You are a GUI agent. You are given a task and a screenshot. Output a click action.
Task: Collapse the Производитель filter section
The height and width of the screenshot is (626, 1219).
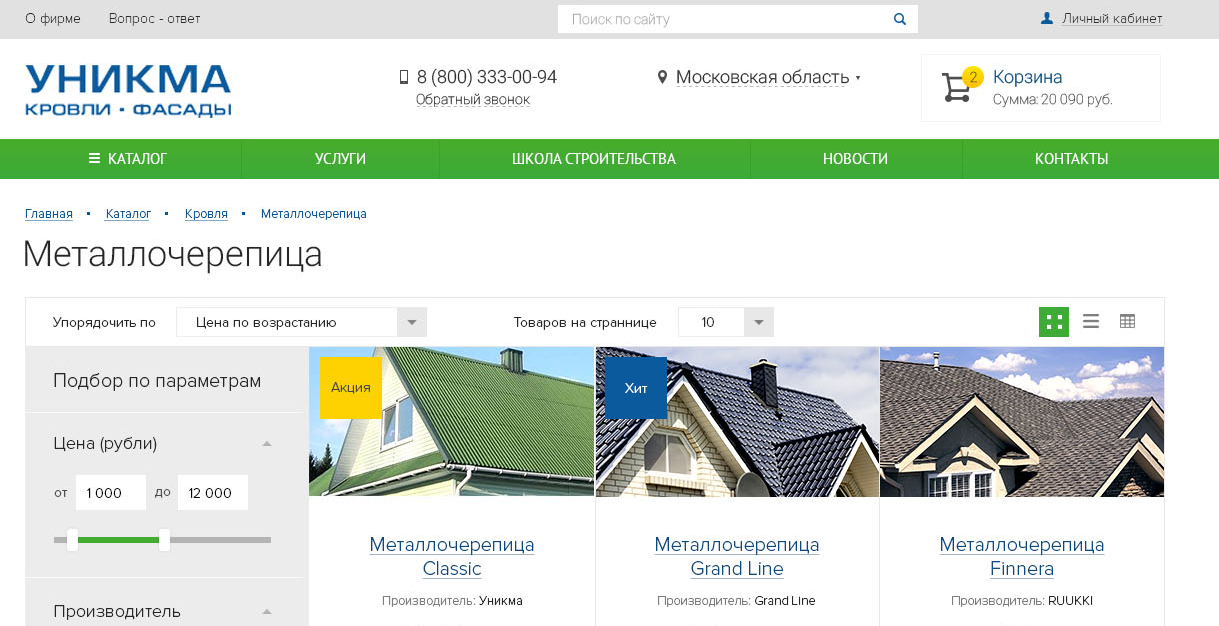coord(266,611)
